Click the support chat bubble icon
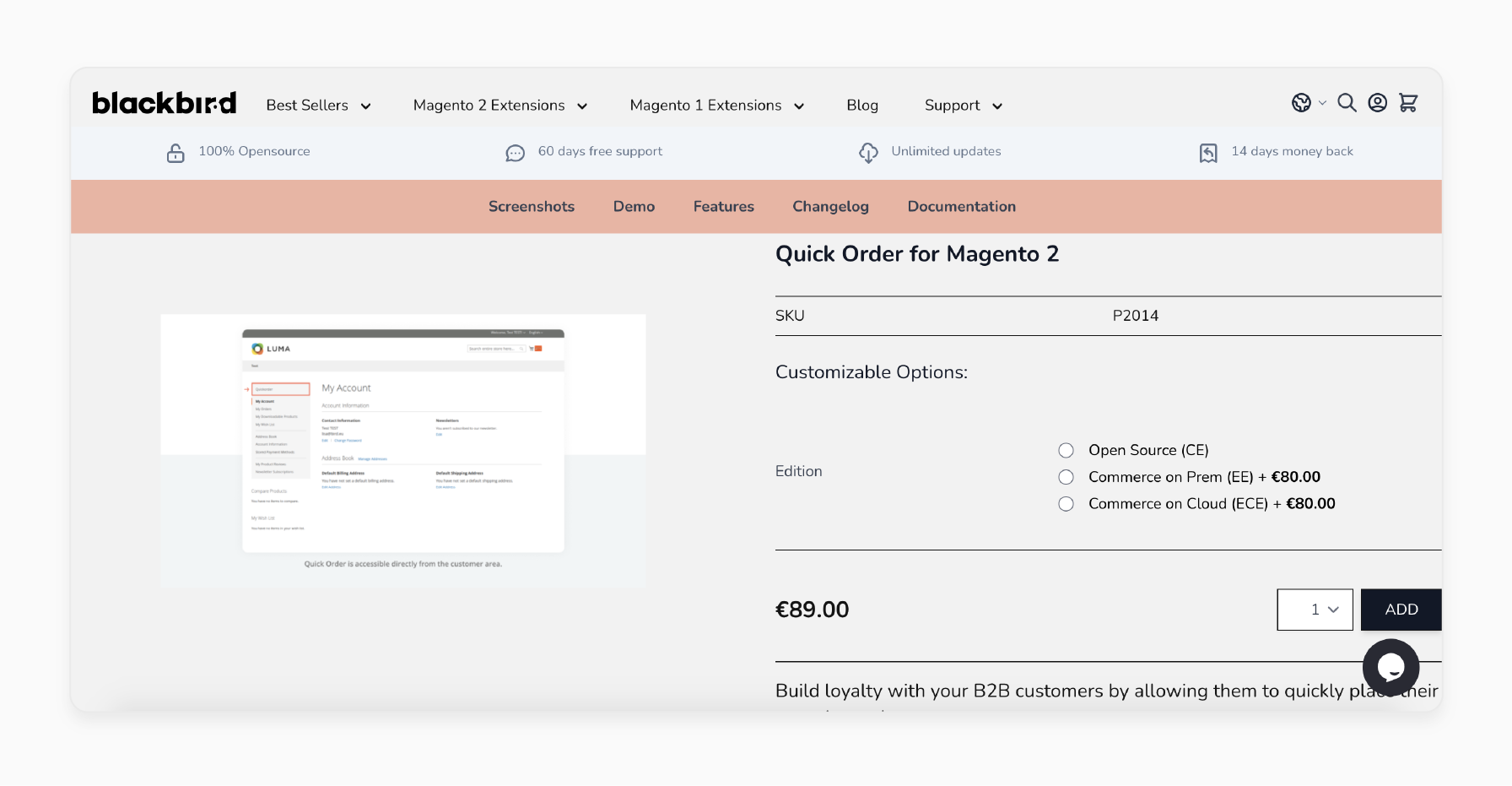1512x786 pixels. point(515,153)
